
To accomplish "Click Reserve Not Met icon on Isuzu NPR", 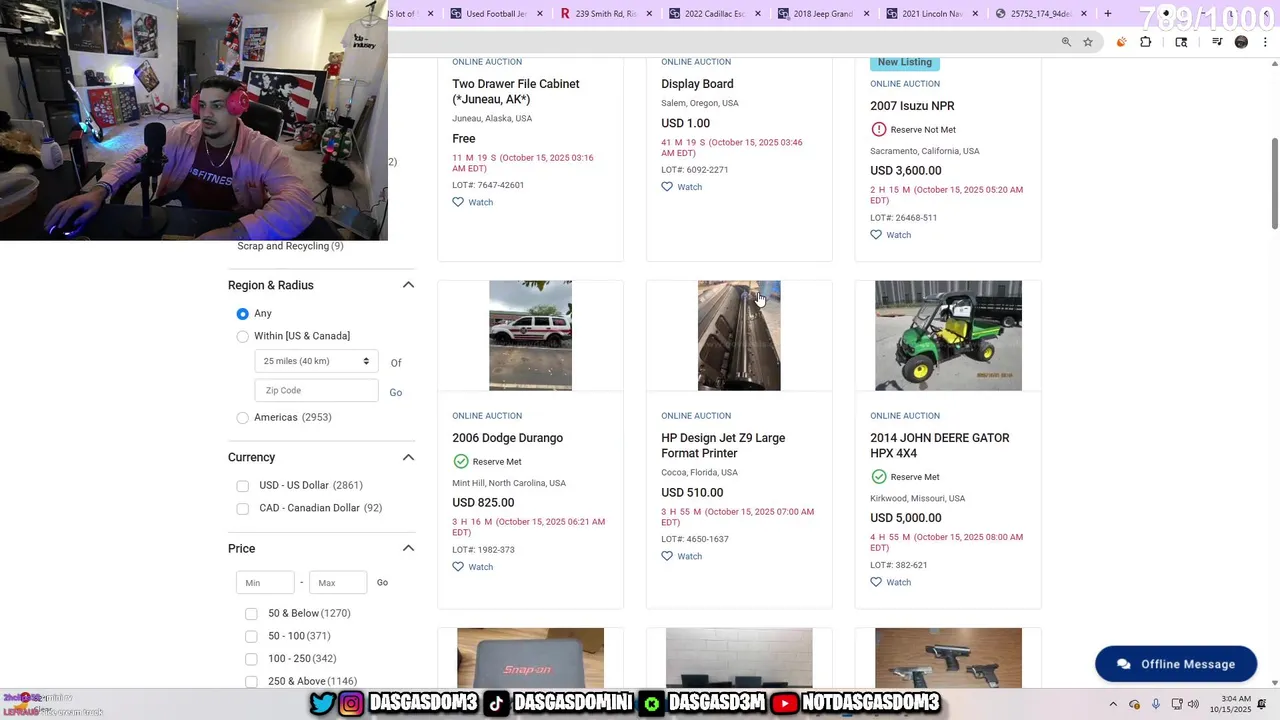I will coord(878,130).
